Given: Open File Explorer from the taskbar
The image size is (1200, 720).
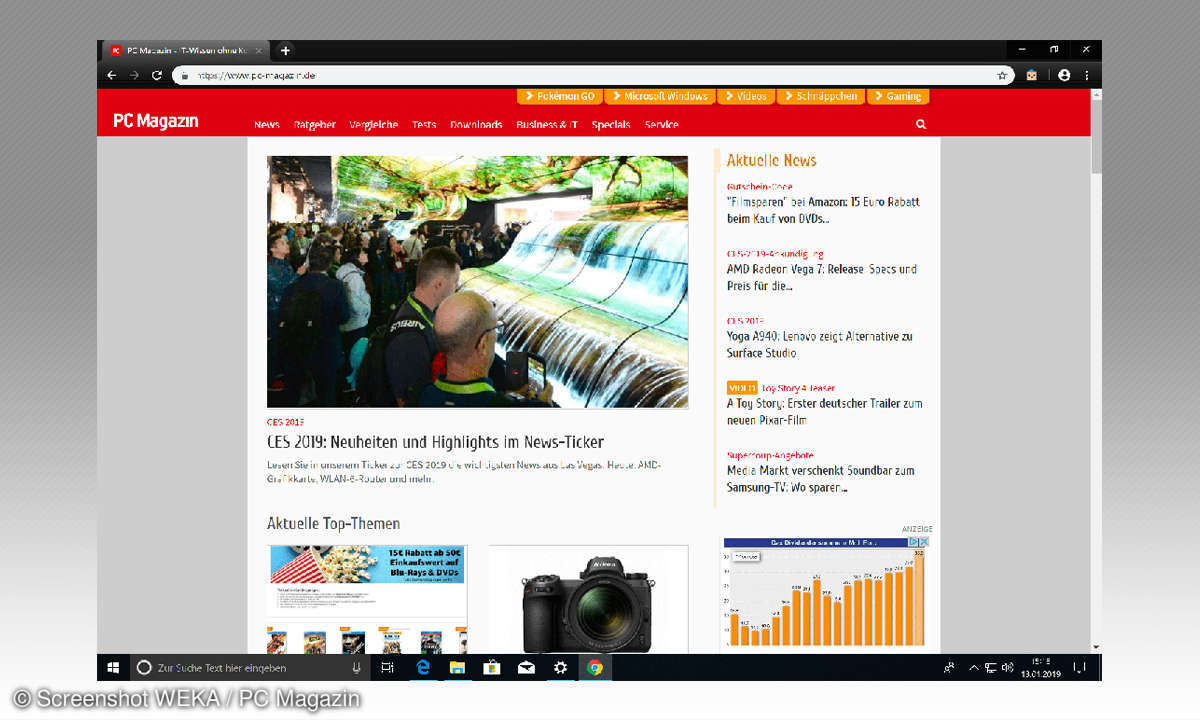Looking at the screenshot, I should 457,667.
